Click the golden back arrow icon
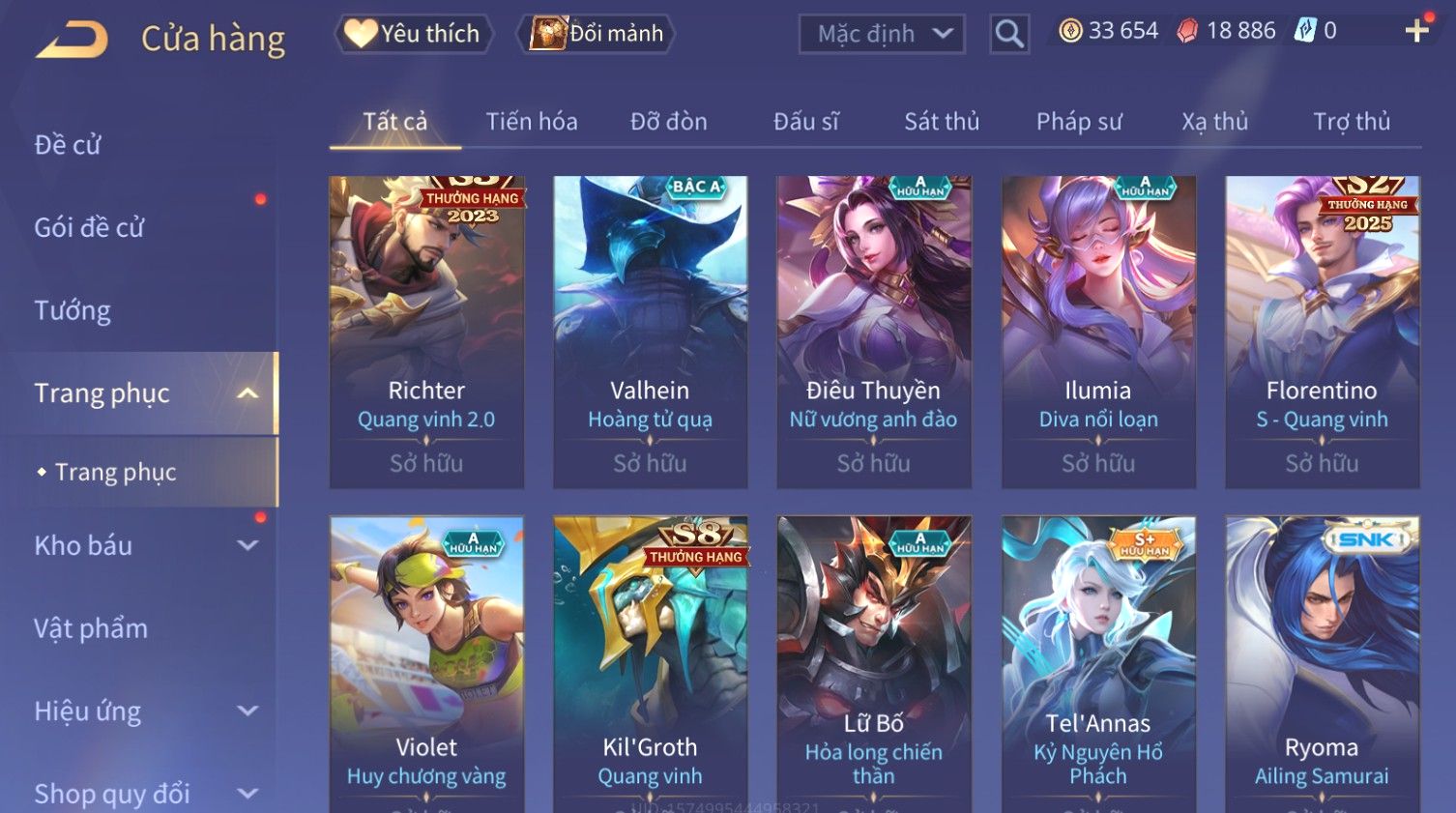1456x813 pixels. coord(72,41)
